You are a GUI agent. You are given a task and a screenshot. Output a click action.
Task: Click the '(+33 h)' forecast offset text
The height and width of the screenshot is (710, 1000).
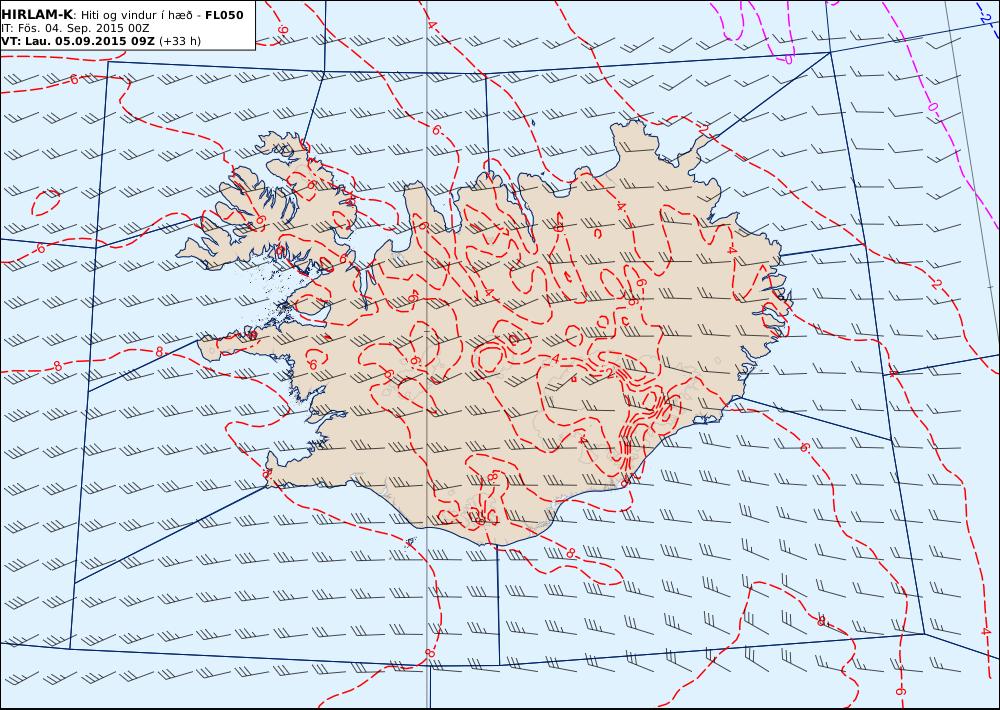(180, 41)
